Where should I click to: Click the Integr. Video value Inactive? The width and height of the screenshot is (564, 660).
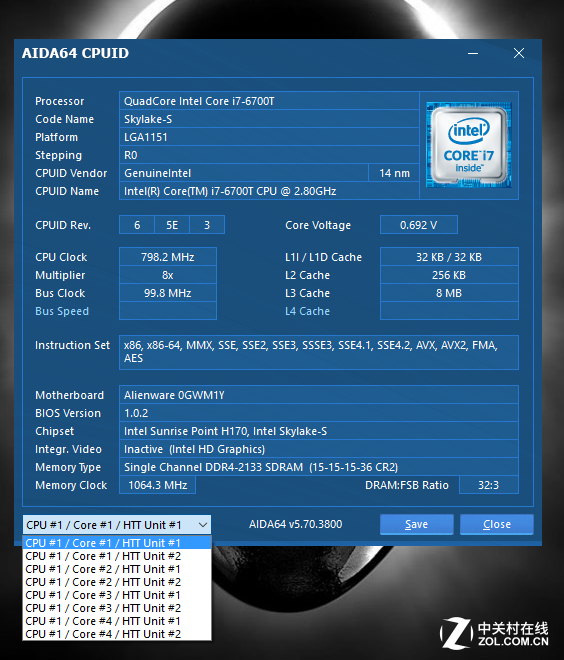point(319,449)
